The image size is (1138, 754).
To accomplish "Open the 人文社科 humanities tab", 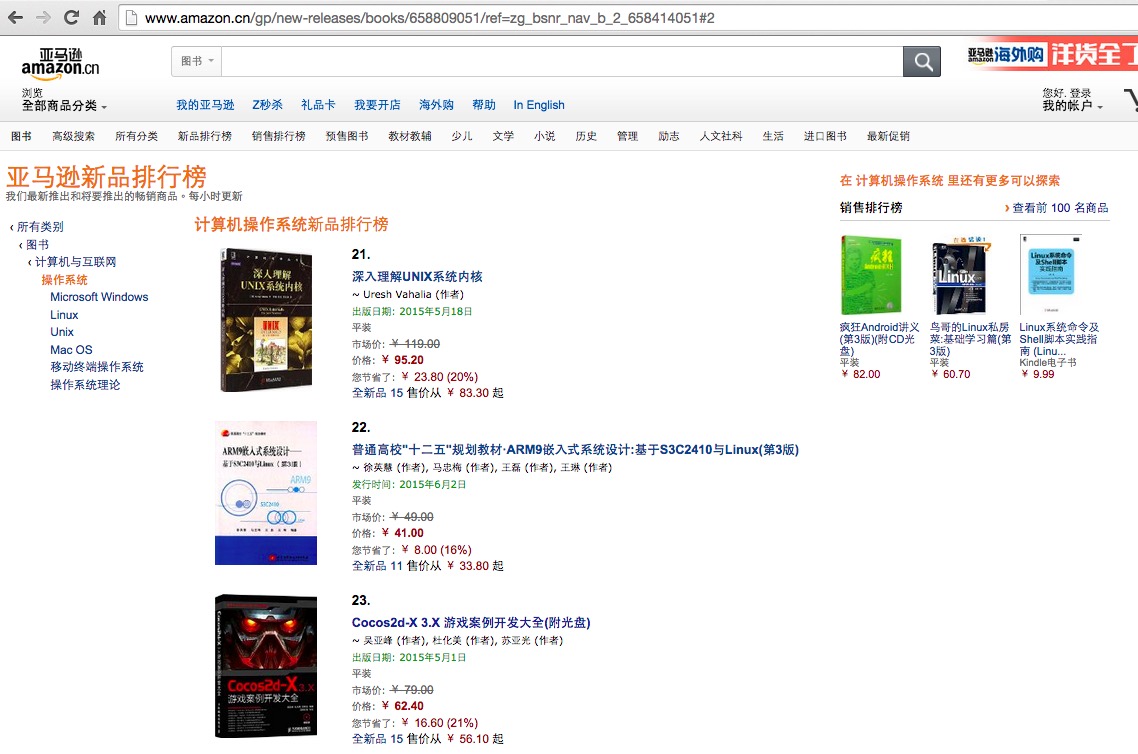I will click(x=721, y=136).
